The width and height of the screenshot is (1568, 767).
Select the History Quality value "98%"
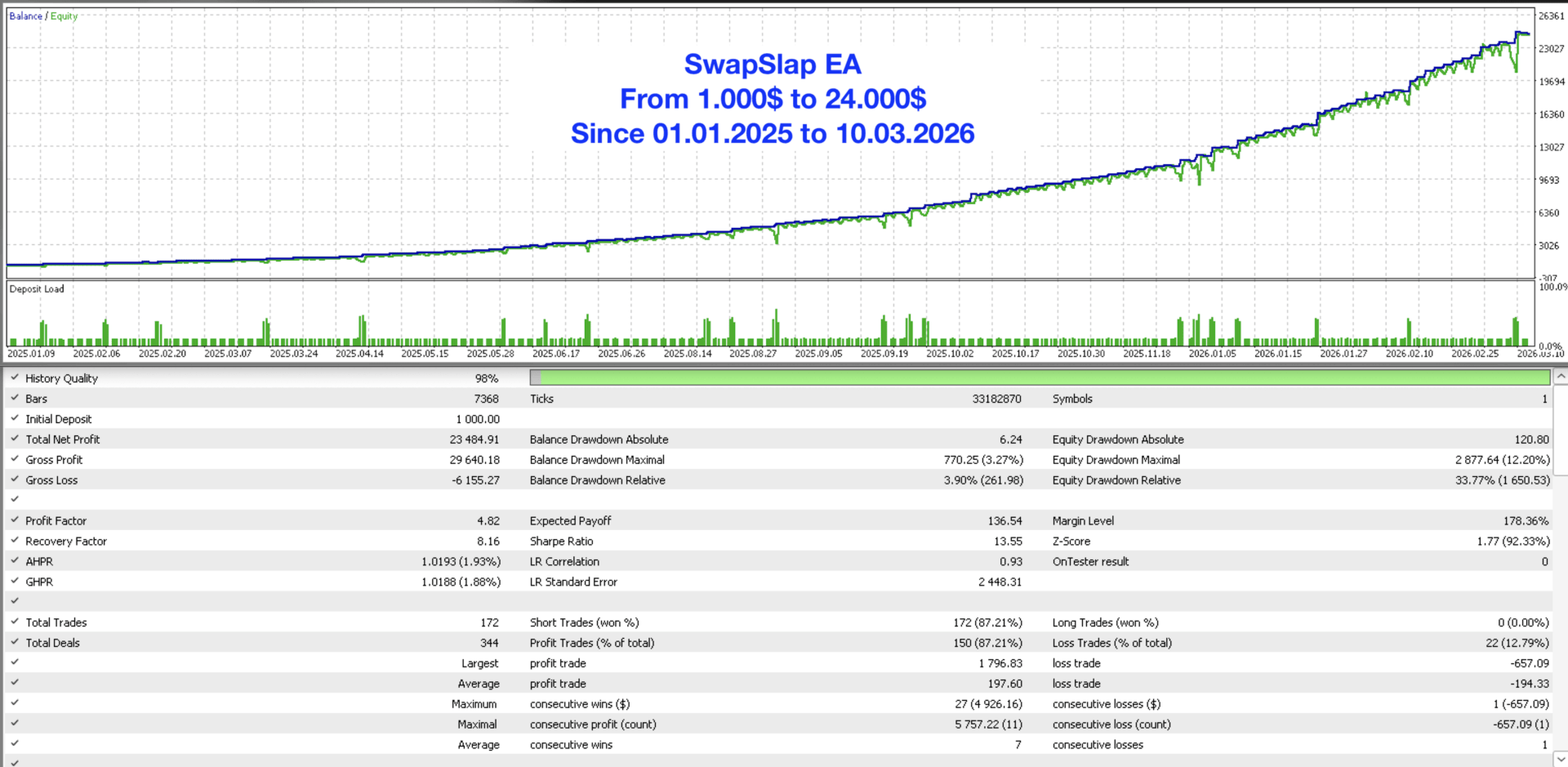487,378
